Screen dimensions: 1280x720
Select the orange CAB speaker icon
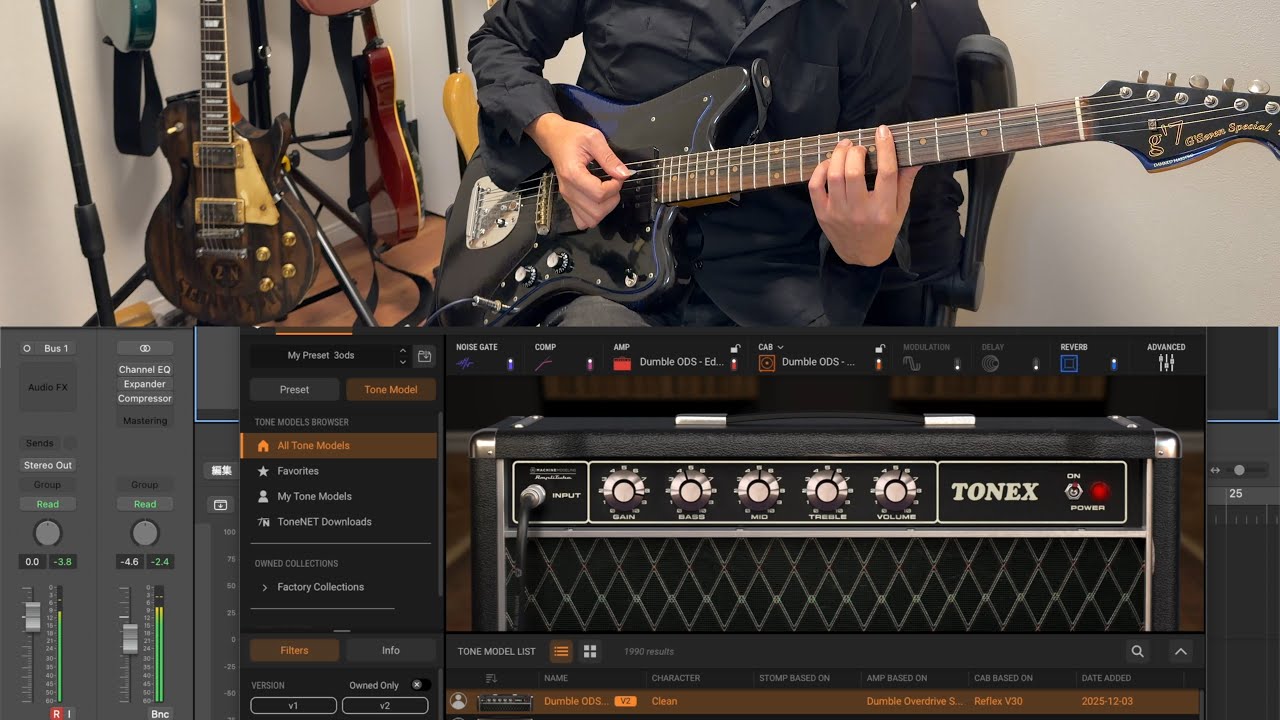pos(767,363)
